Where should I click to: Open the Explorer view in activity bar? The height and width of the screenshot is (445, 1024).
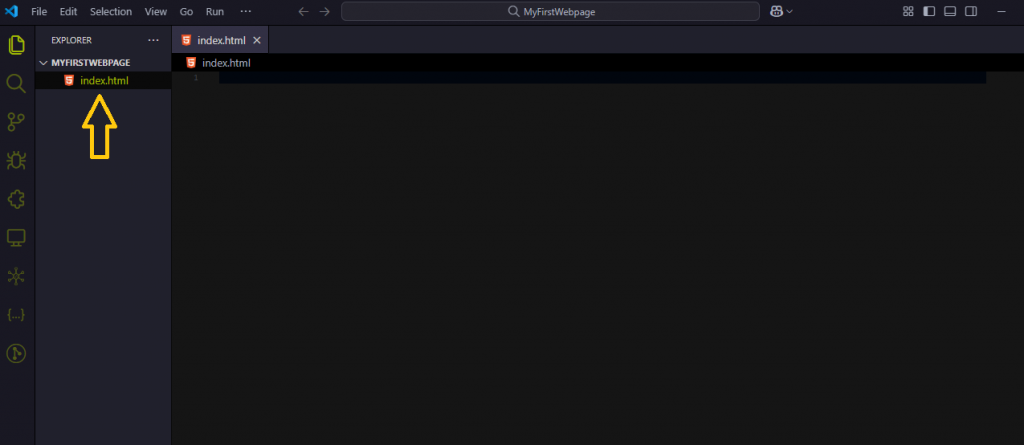pos(16,45)
